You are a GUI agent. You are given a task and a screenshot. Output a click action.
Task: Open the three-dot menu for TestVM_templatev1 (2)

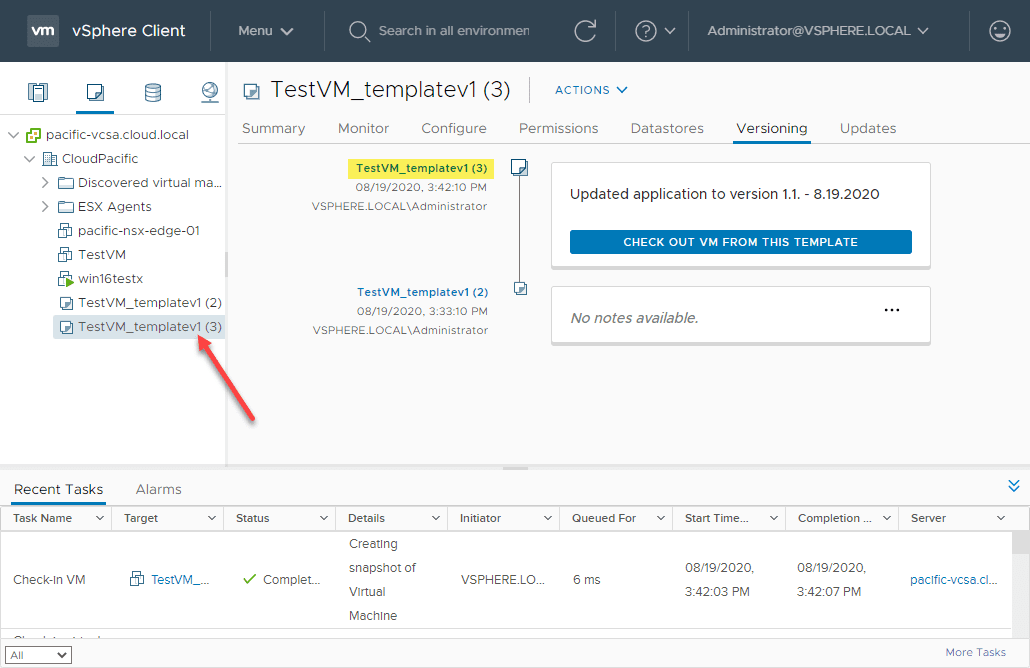point(892,310)
